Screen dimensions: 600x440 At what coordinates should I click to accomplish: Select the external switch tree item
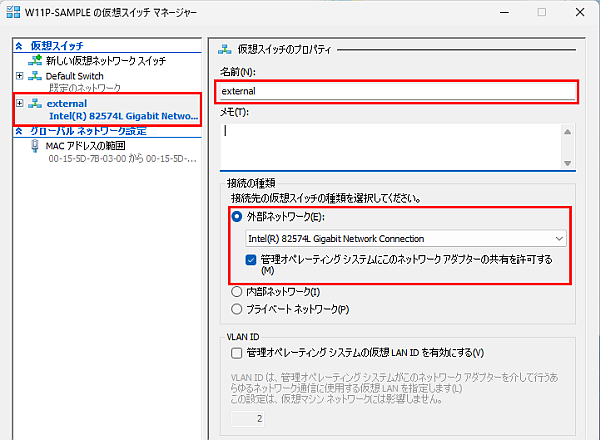tap(67, 104)
